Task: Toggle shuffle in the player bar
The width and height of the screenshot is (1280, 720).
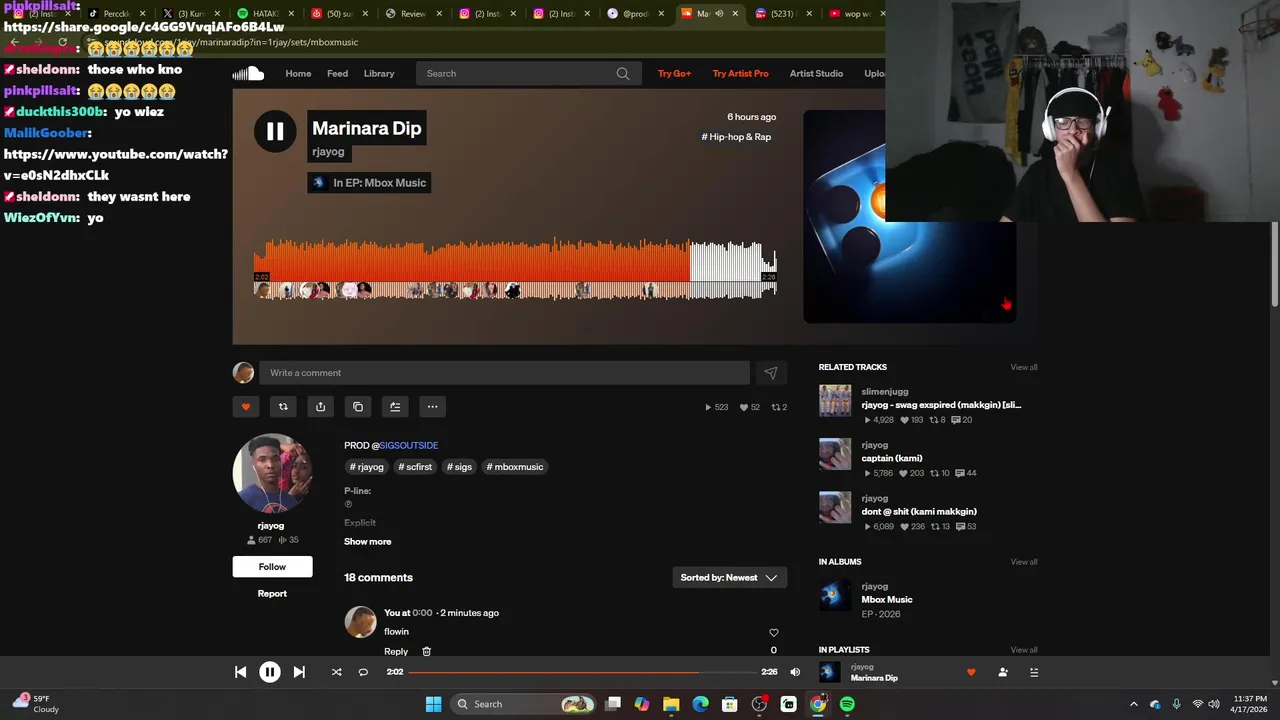Action: point(336,672)
